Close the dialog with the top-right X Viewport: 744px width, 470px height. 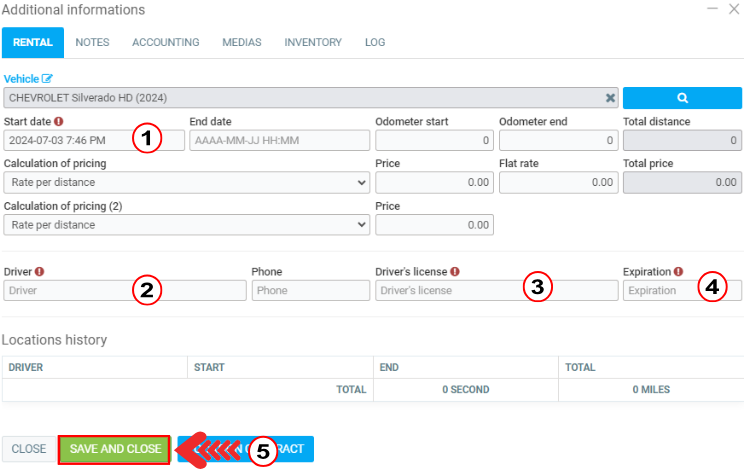pos(734,9)
